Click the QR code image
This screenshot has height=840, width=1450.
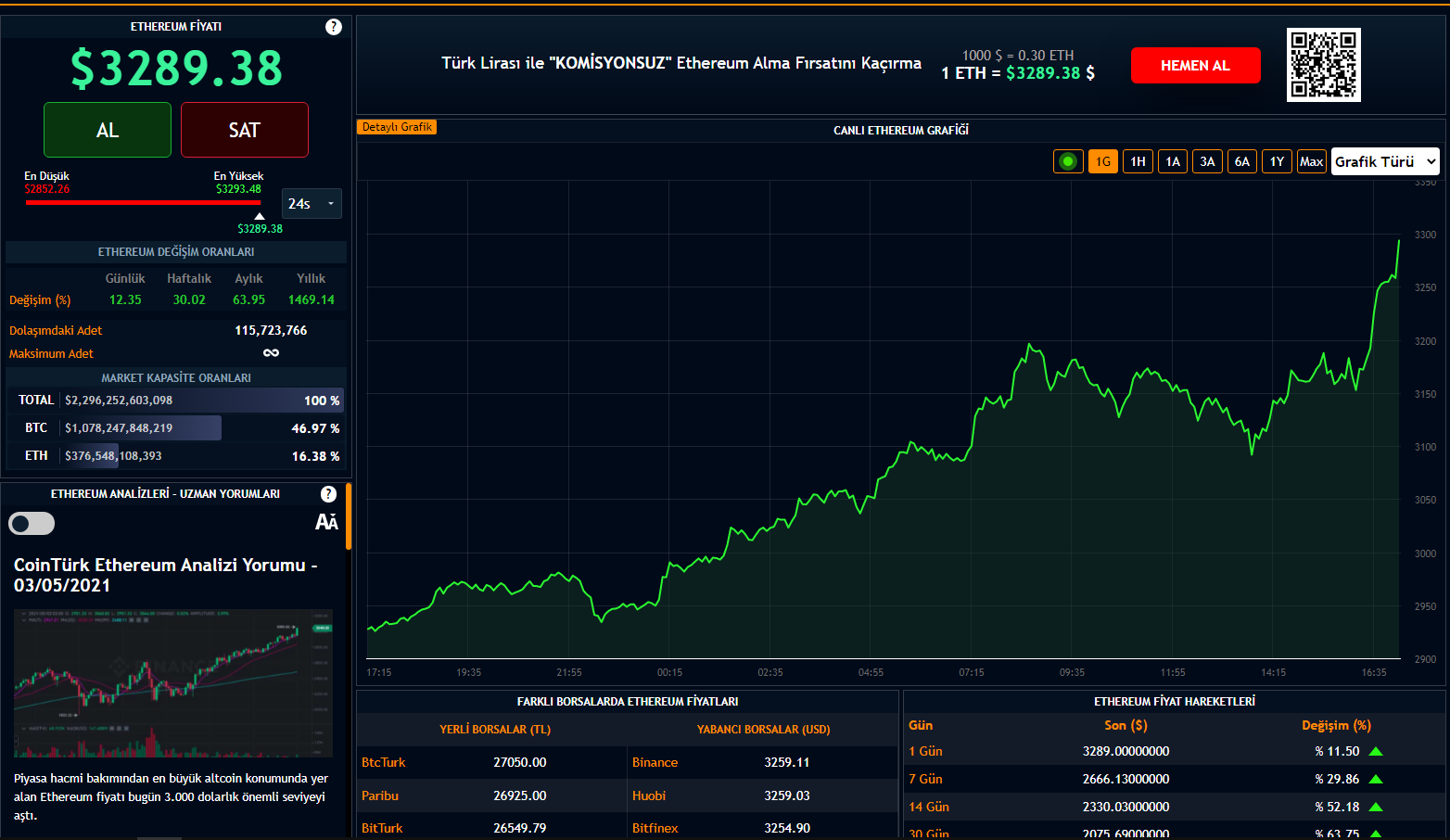click(1324, 65)
